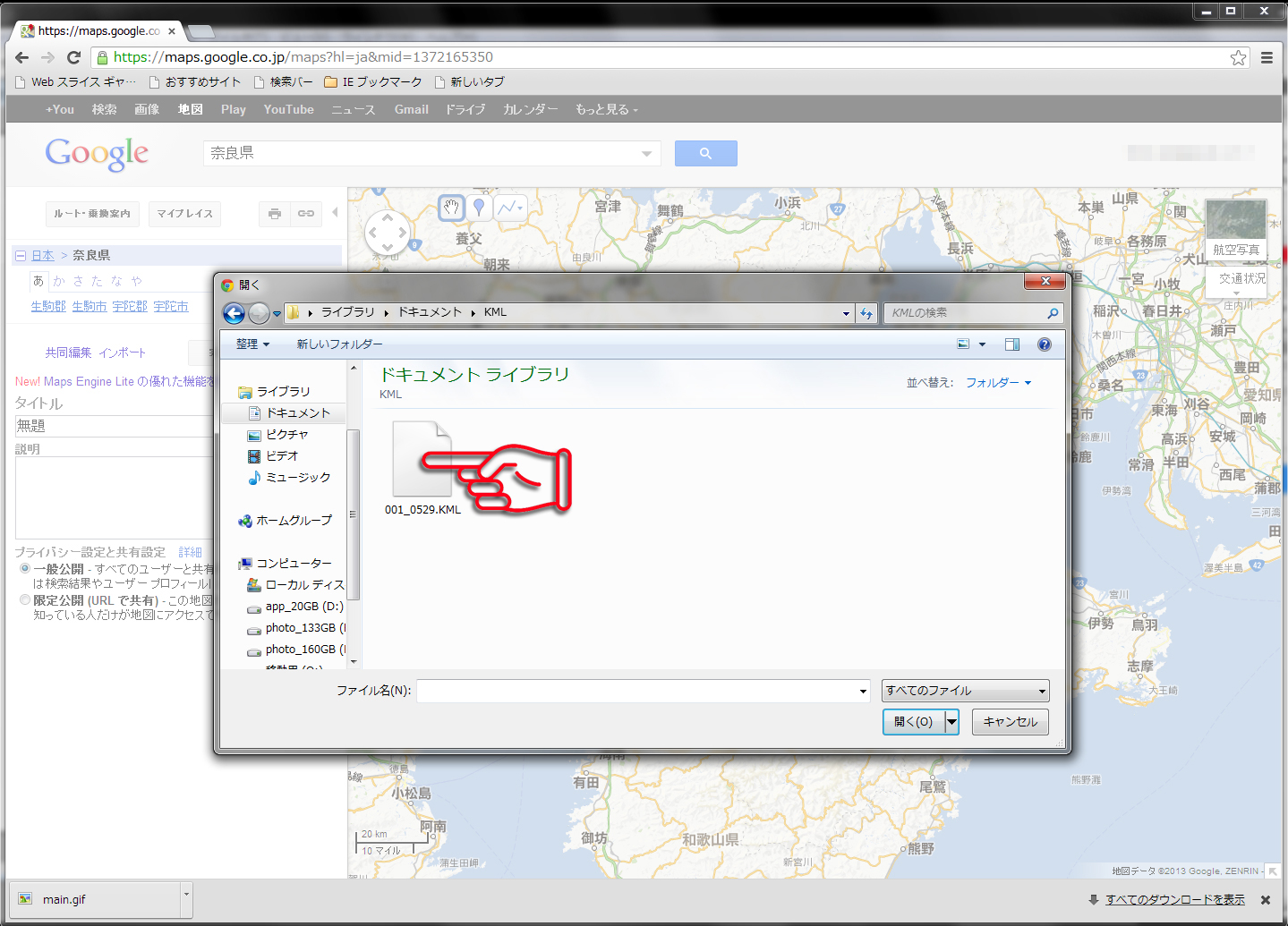
Task: Click the インポート link
Action: click(123, 353)
